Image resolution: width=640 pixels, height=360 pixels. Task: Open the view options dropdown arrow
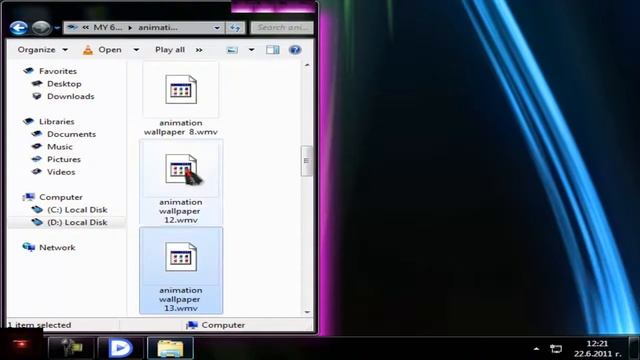251,50
